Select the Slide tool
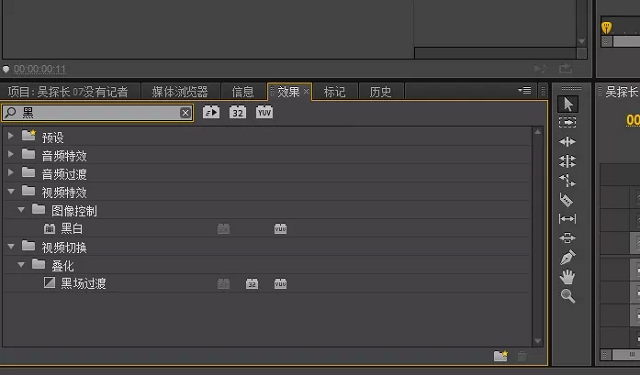 (x=567, y=237)
